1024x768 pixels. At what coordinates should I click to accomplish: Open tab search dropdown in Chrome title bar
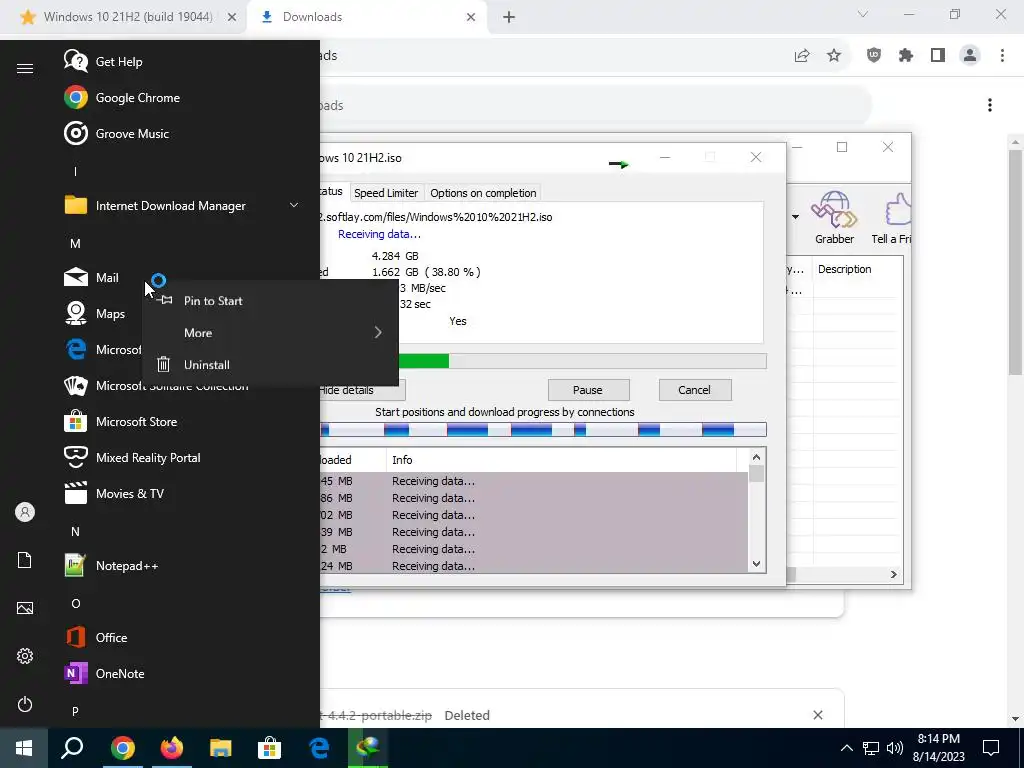pos(863,14)
